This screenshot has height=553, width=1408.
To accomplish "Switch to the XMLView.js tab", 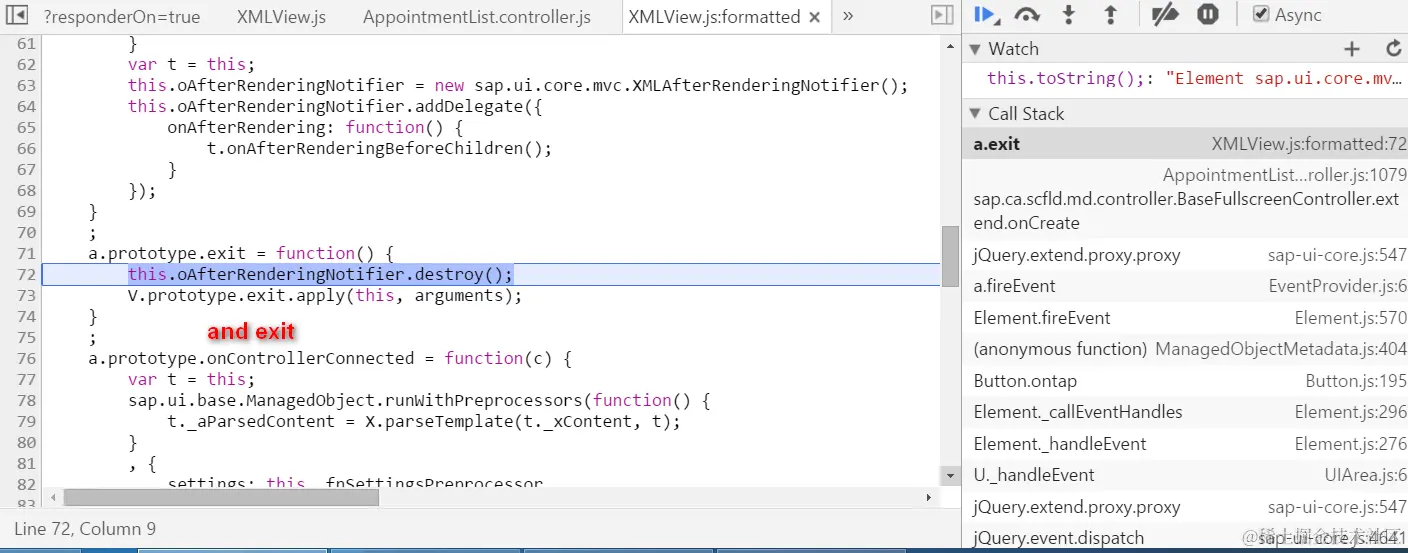I will (281, 17).
